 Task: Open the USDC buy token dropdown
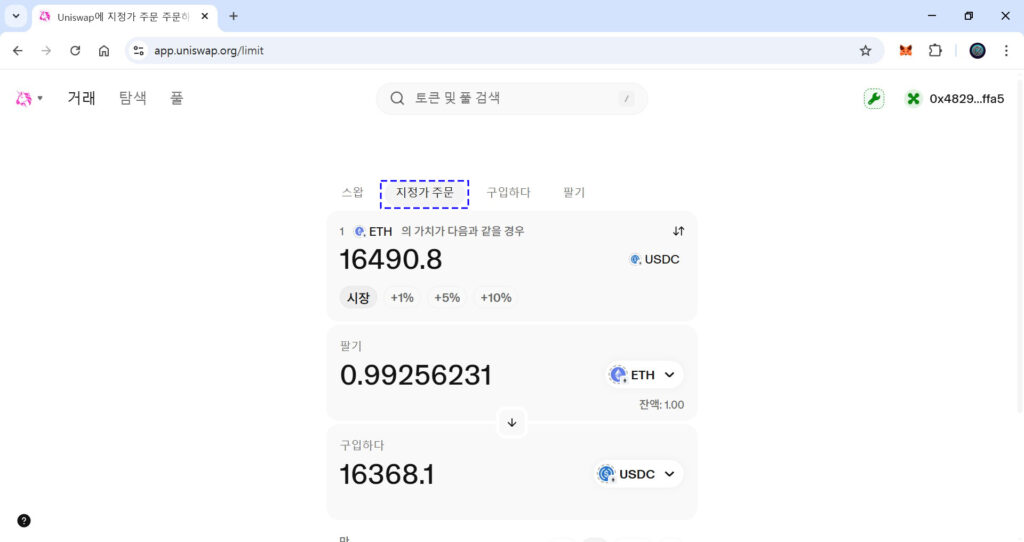(x=638, y=474)
